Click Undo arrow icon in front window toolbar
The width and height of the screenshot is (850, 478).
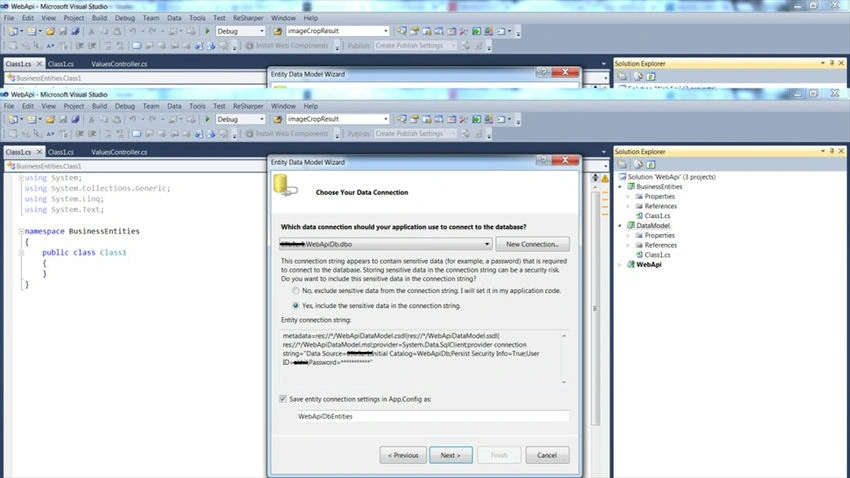(x=133, y=119)
